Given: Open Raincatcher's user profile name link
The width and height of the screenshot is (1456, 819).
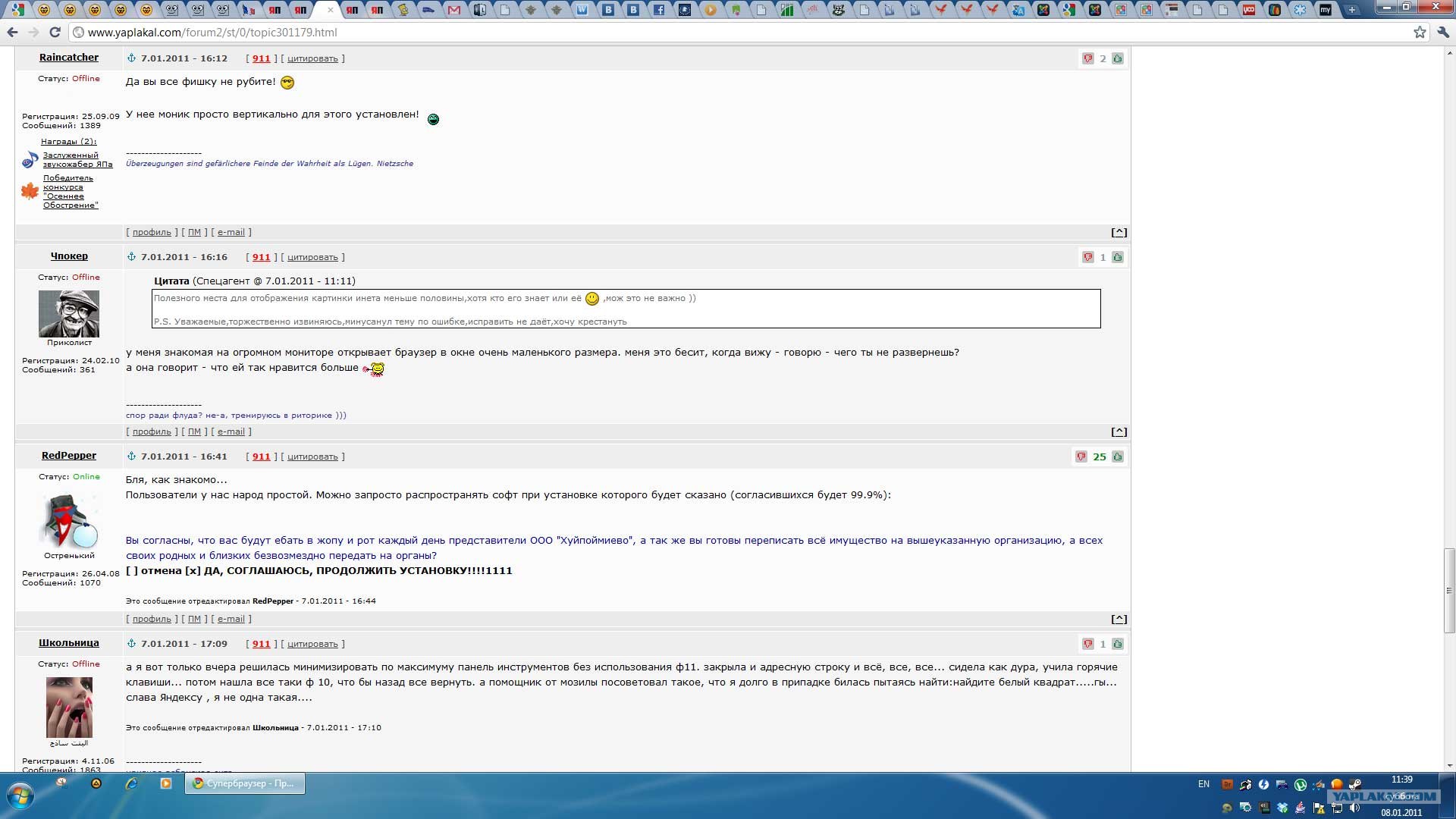Looking at the screenshot, I should (69, 58).
